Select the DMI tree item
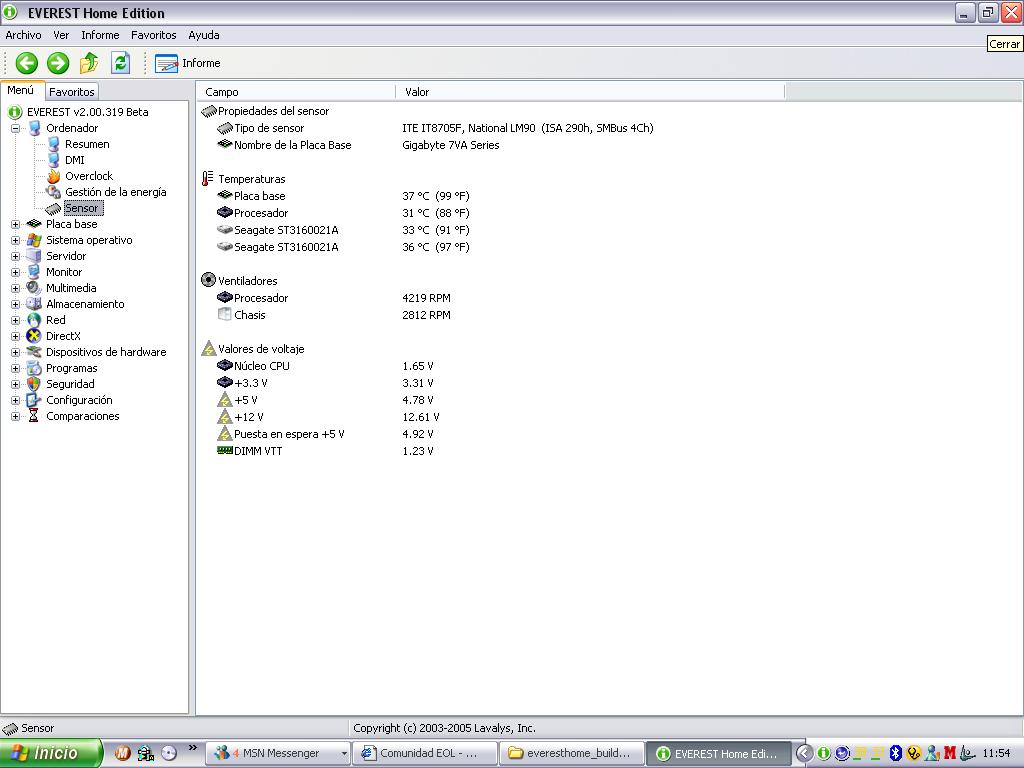This screenshot has height=768, width=1024. 74,160
